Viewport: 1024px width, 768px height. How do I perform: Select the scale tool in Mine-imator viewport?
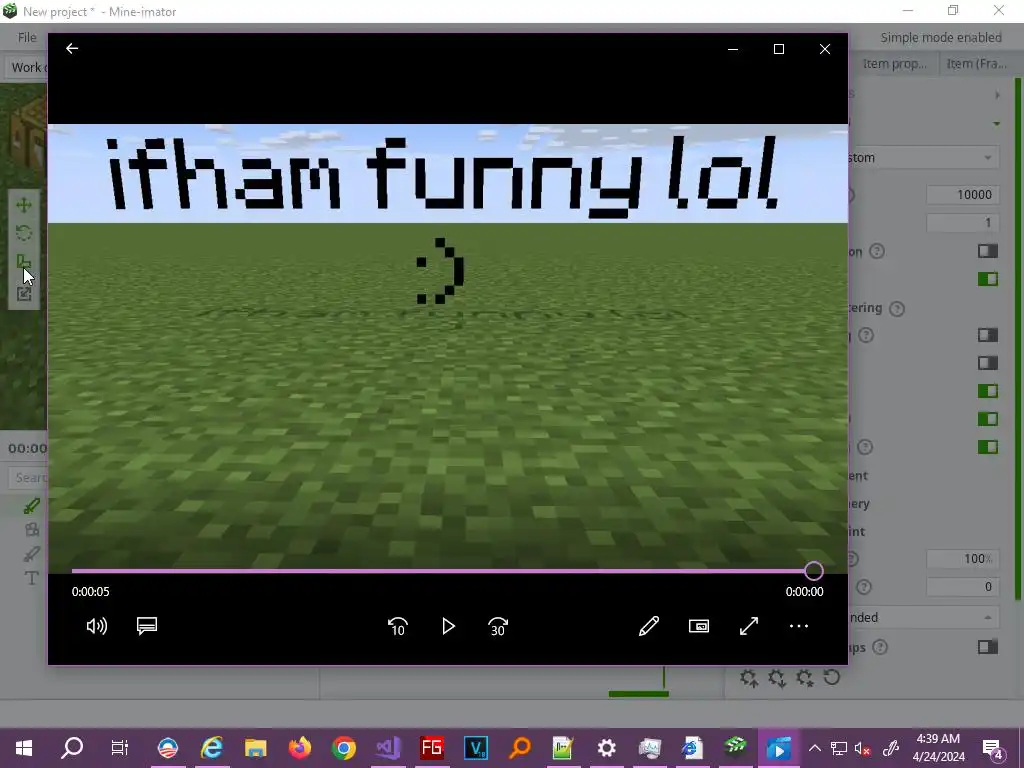24,262
